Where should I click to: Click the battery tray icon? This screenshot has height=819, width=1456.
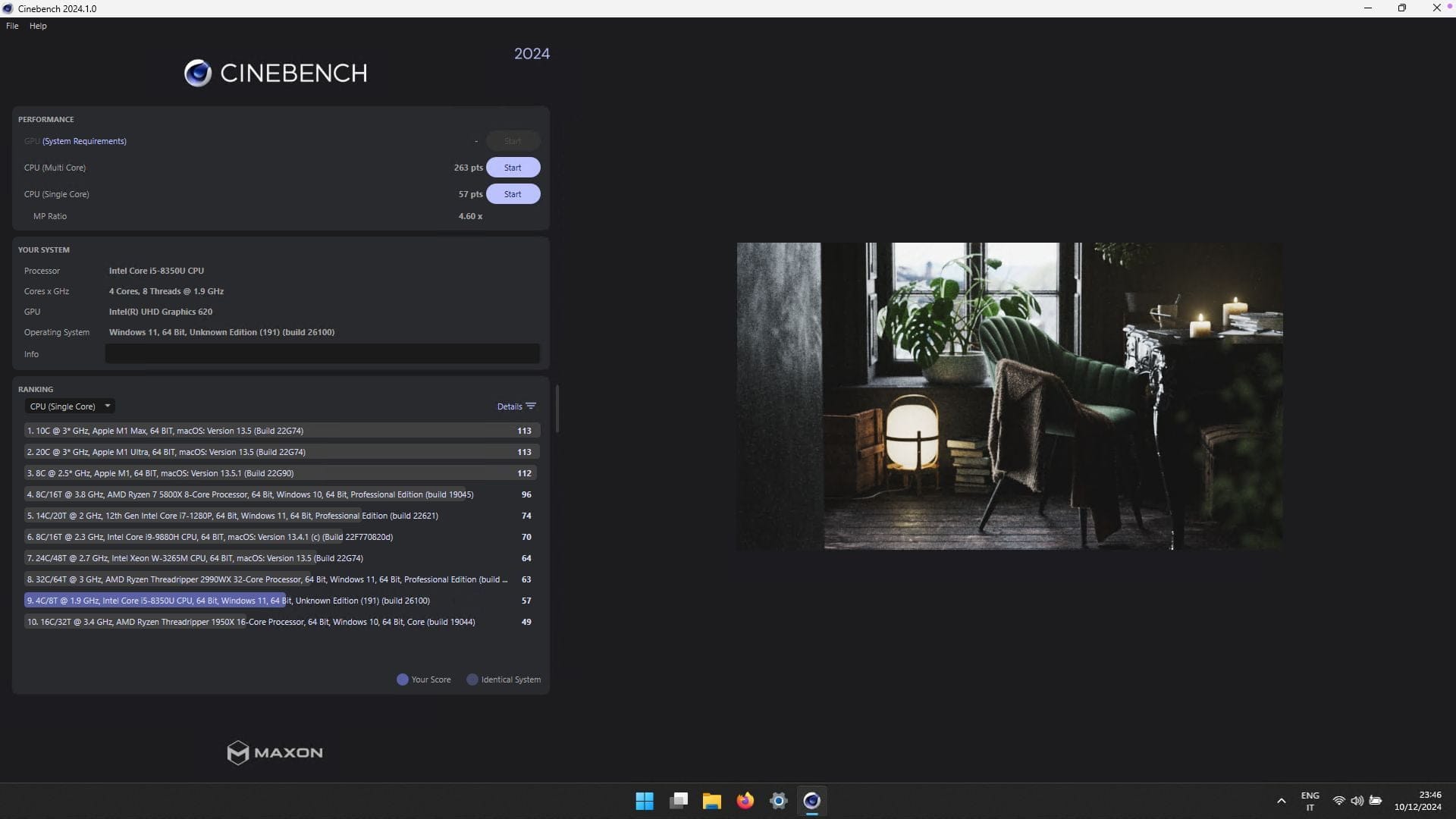tap(1376, 801)
